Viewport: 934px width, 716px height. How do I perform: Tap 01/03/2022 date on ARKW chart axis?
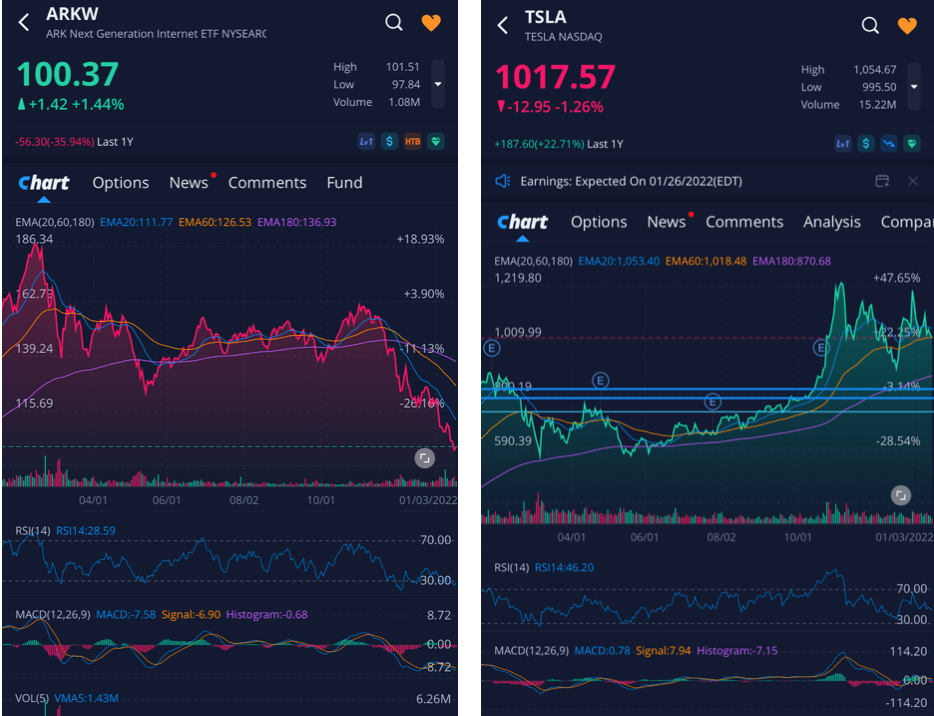pos(427,500)
